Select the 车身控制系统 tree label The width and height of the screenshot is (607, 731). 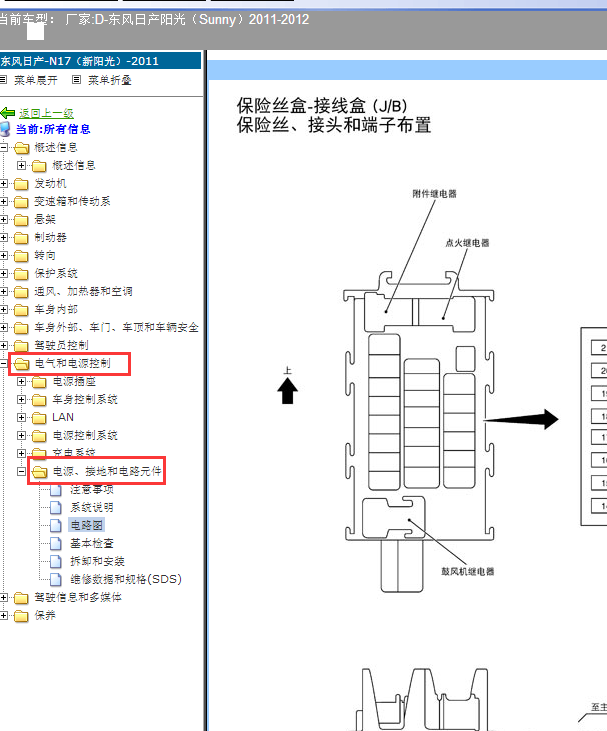pyautogui.click(x=85, y=399)
